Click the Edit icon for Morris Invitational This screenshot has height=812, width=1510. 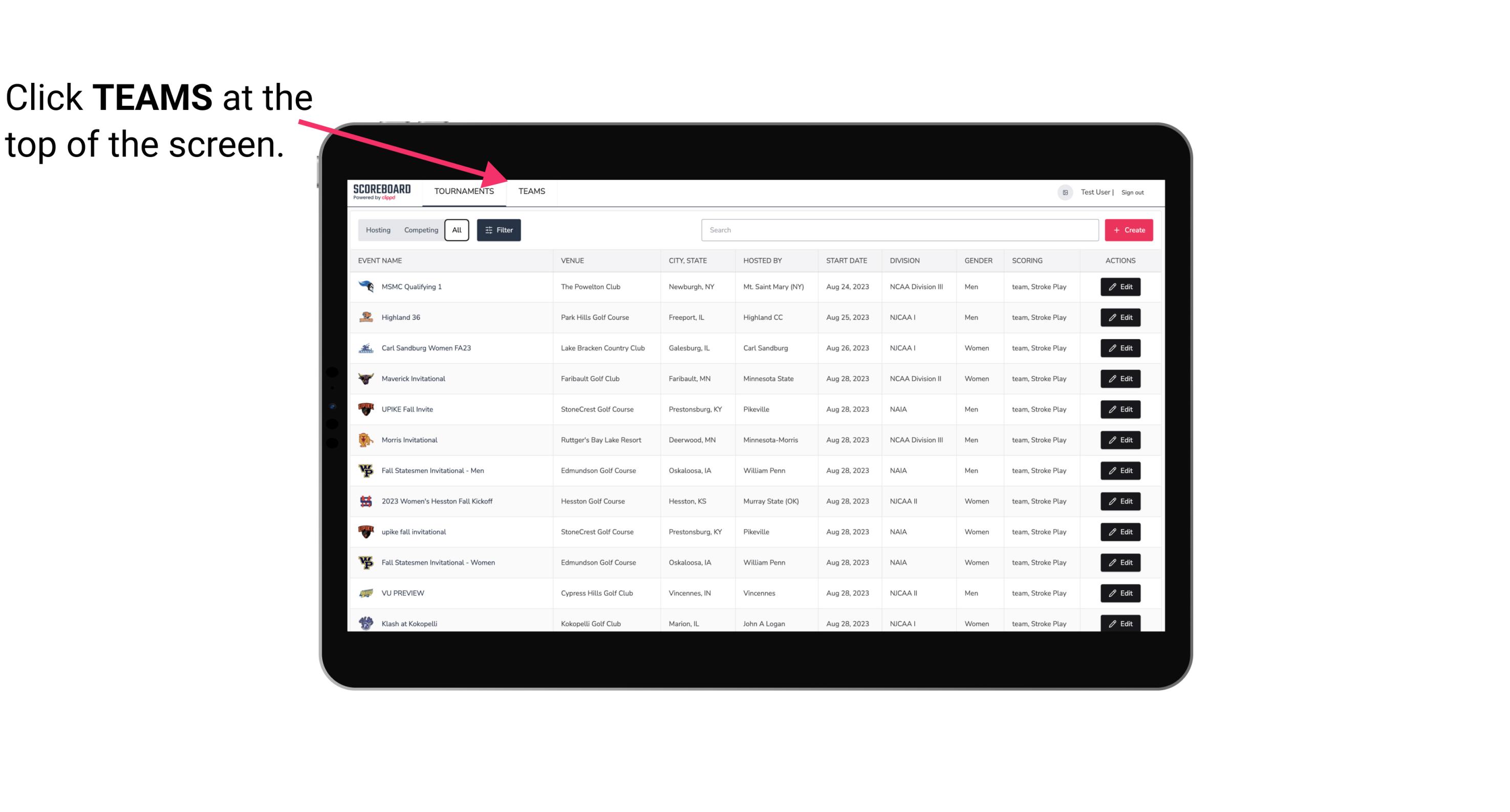1120,440
